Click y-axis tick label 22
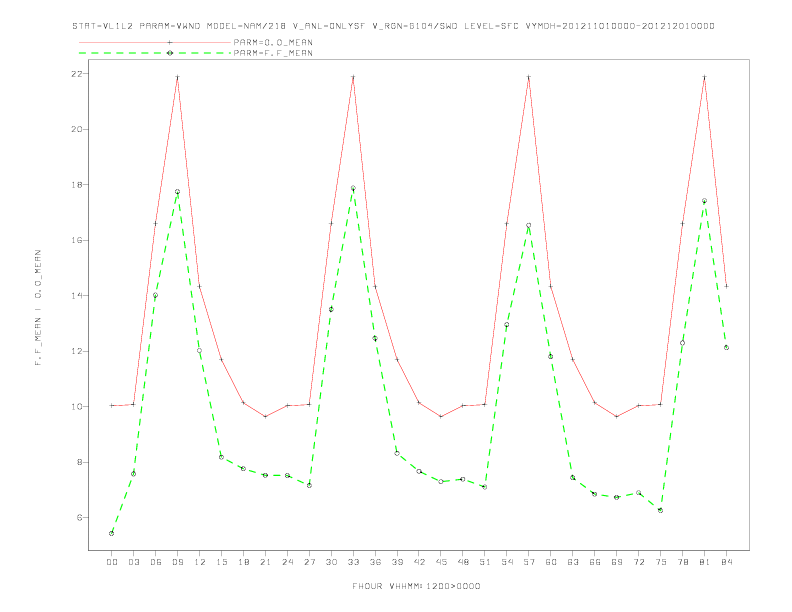This screenshot has width=792, height=612. pyautogui.click(x=77, y=74)
